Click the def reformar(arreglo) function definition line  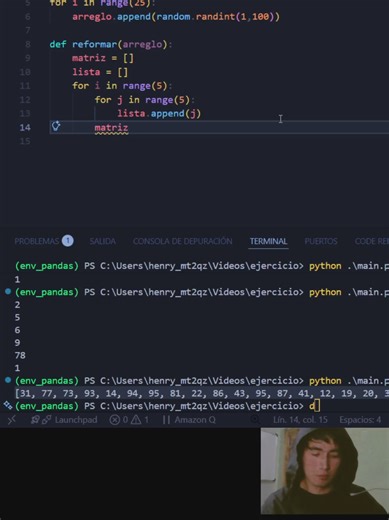tap(111, 44)
